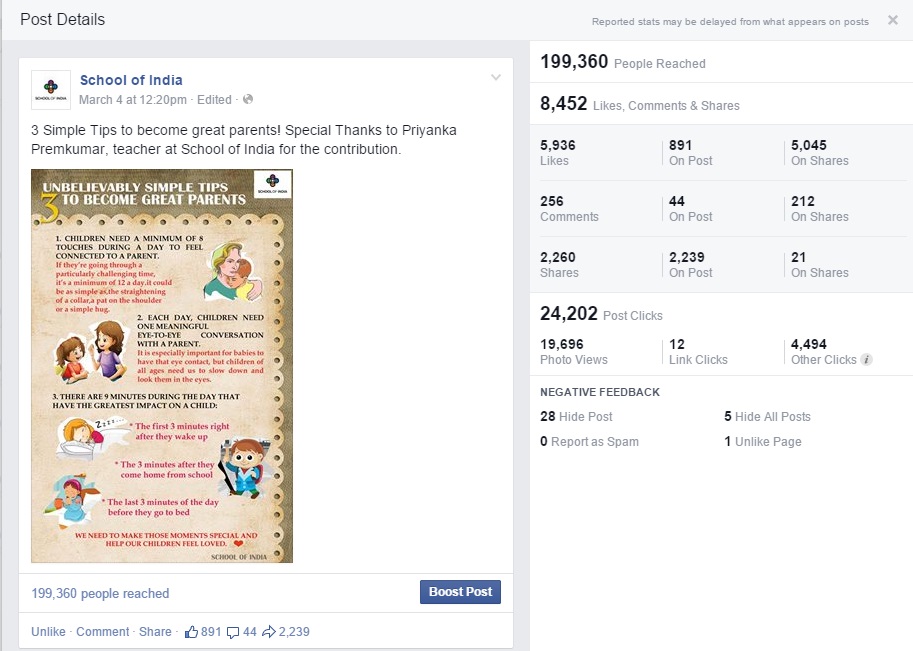Screen dimensions: 913x651
Task: Click the info icon beside Other Clicks
Action: [866, 360]
